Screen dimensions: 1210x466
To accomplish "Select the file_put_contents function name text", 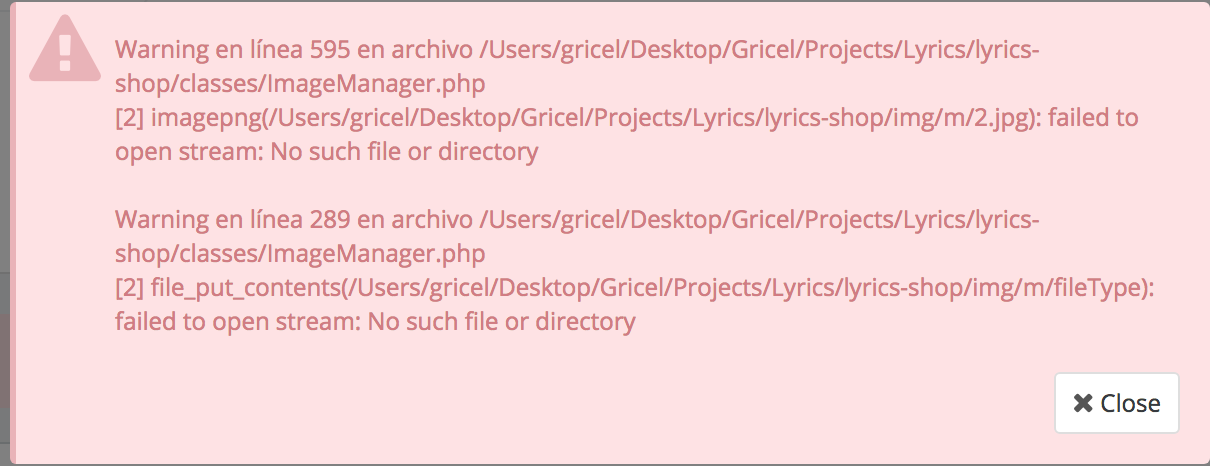I will coord(244,288).
